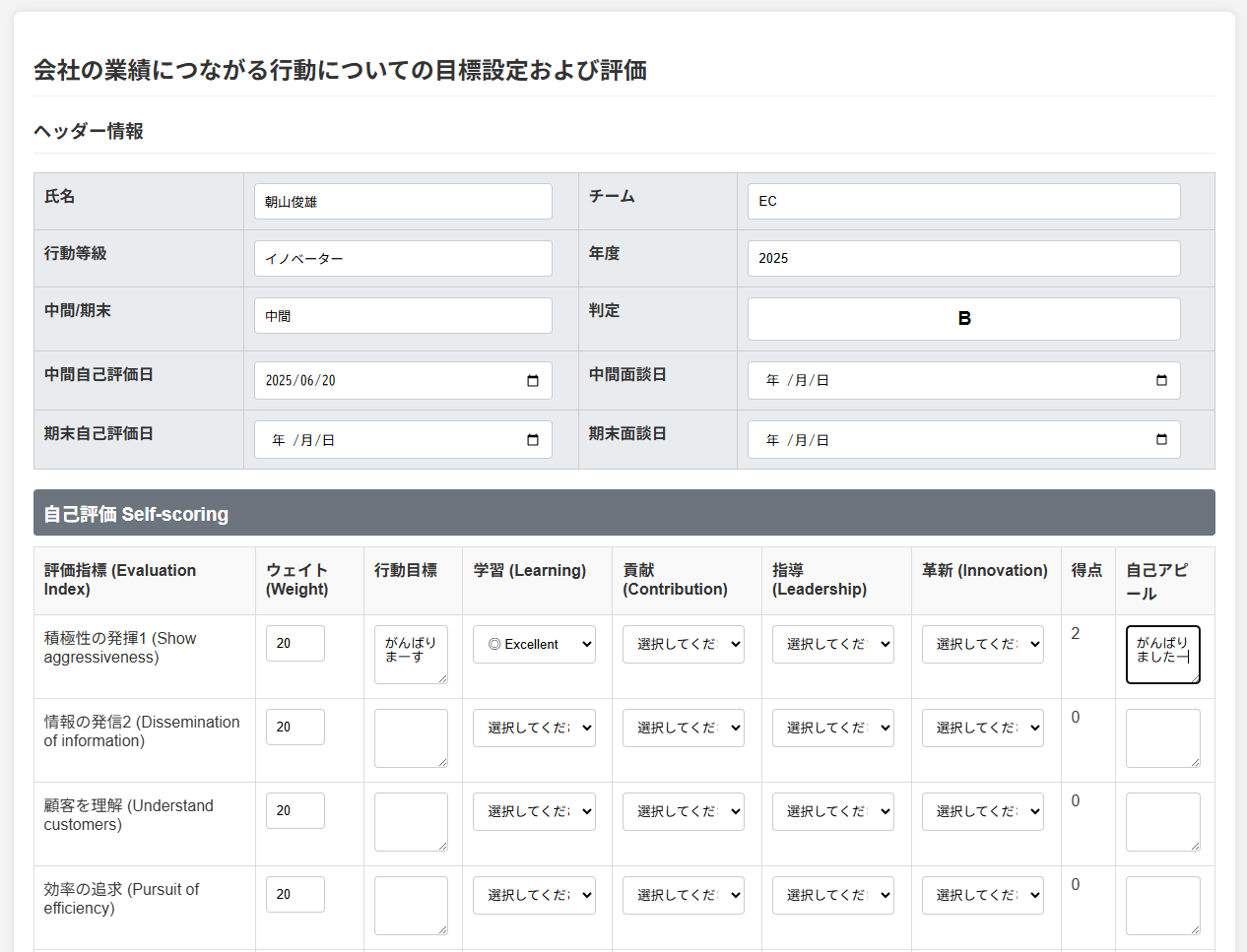Click the weight input for 効率の追求
1247x952 pixels.
(x=295, y=894)
